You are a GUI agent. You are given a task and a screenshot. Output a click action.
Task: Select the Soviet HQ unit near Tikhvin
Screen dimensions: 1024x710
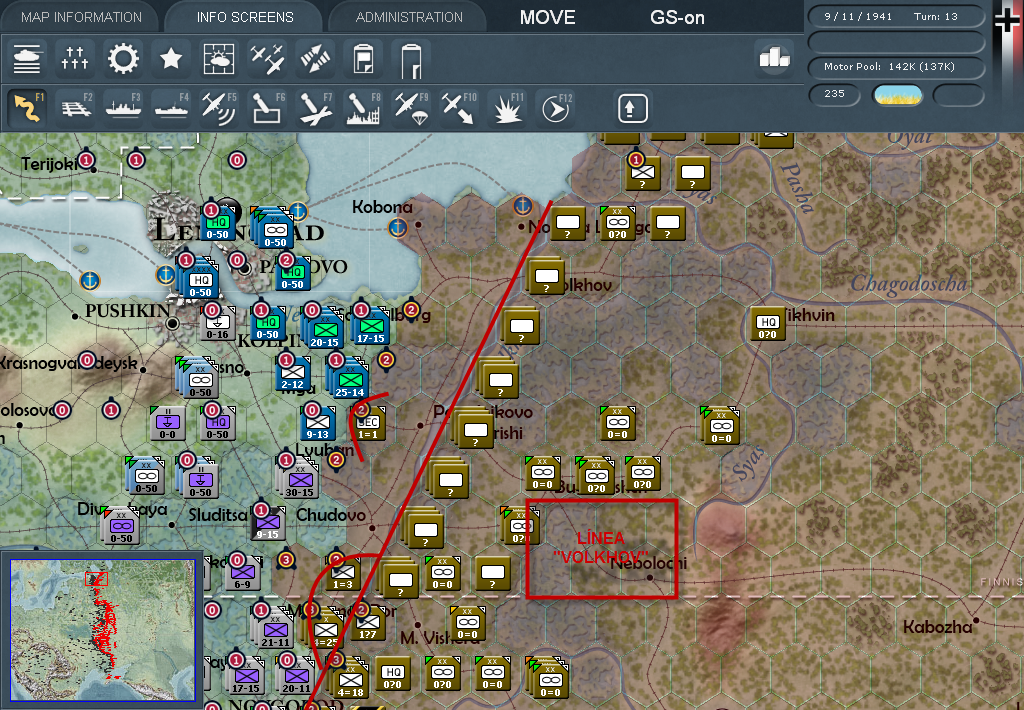pos(767,324)
